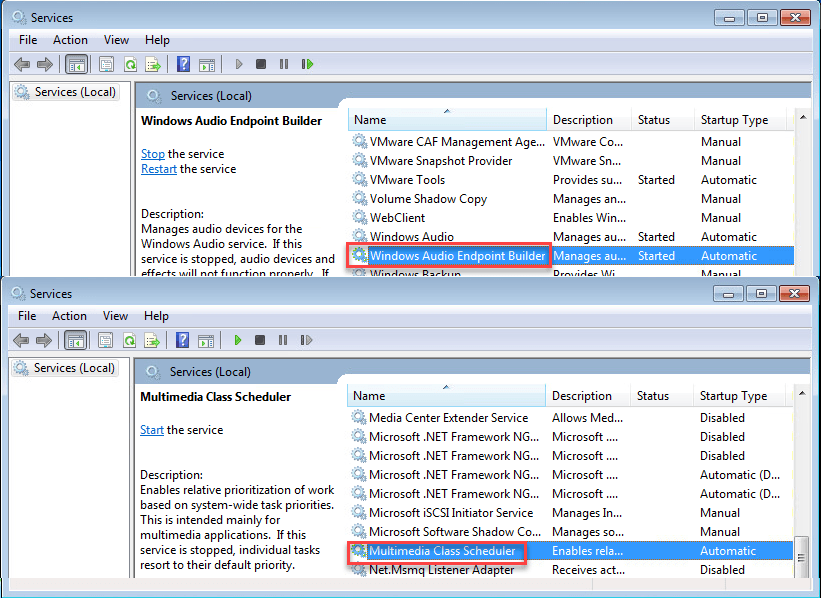Screen dimensions: 821x598
Task: Click green Start service icon in lower window
Action: point(238,340)
